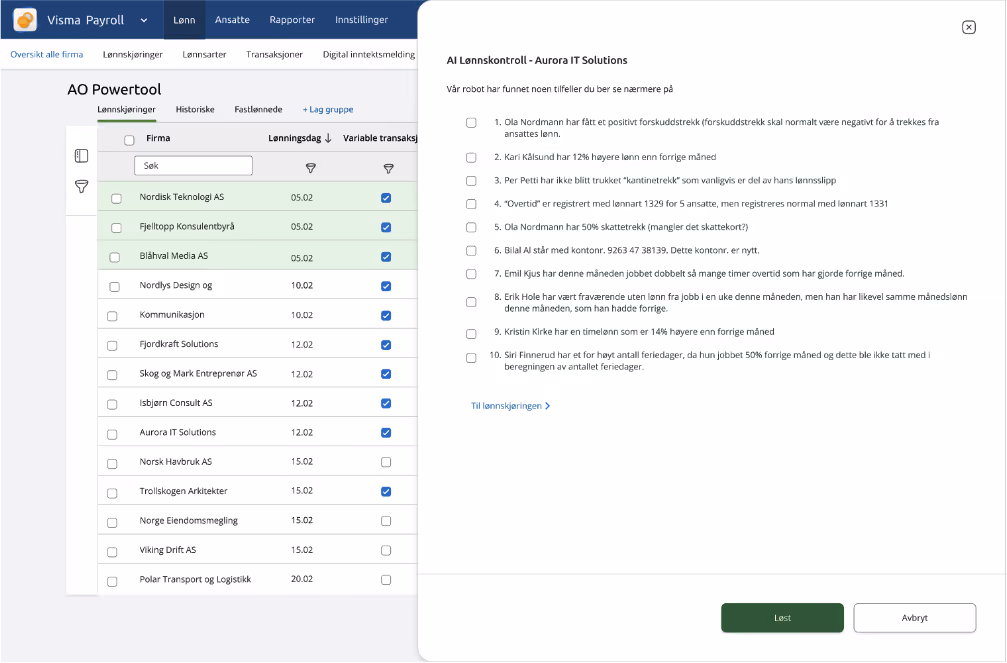Uncheck variable transaksjoner for Trollskogen Arkitekter
Screen dimensions: 1007x663
point(386,491)
